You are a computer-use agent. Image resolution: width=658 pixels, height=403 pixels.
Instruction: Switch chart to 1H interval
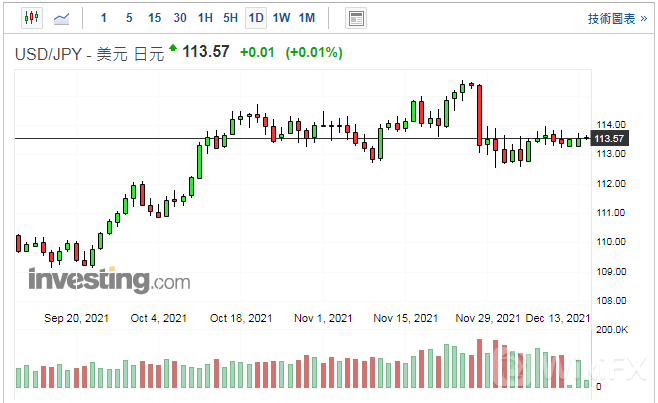pyautogui.click(x=205, y=18)
